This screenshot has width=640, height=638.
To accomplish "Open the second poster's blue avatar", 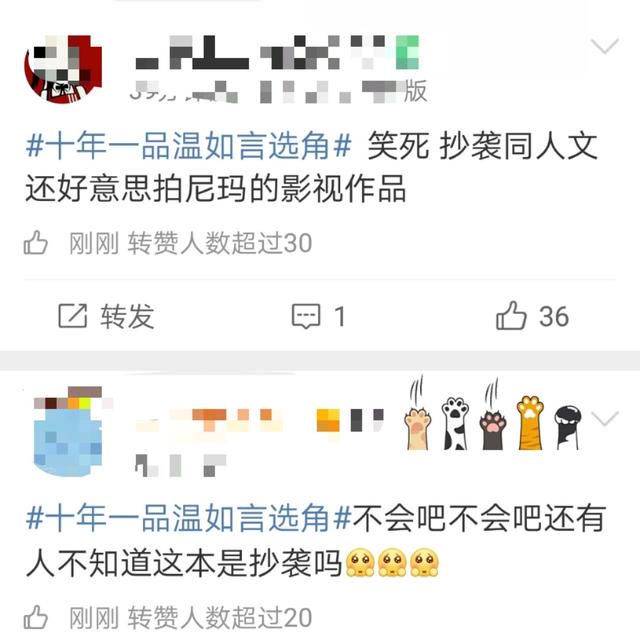I will [x=68, y=432].
